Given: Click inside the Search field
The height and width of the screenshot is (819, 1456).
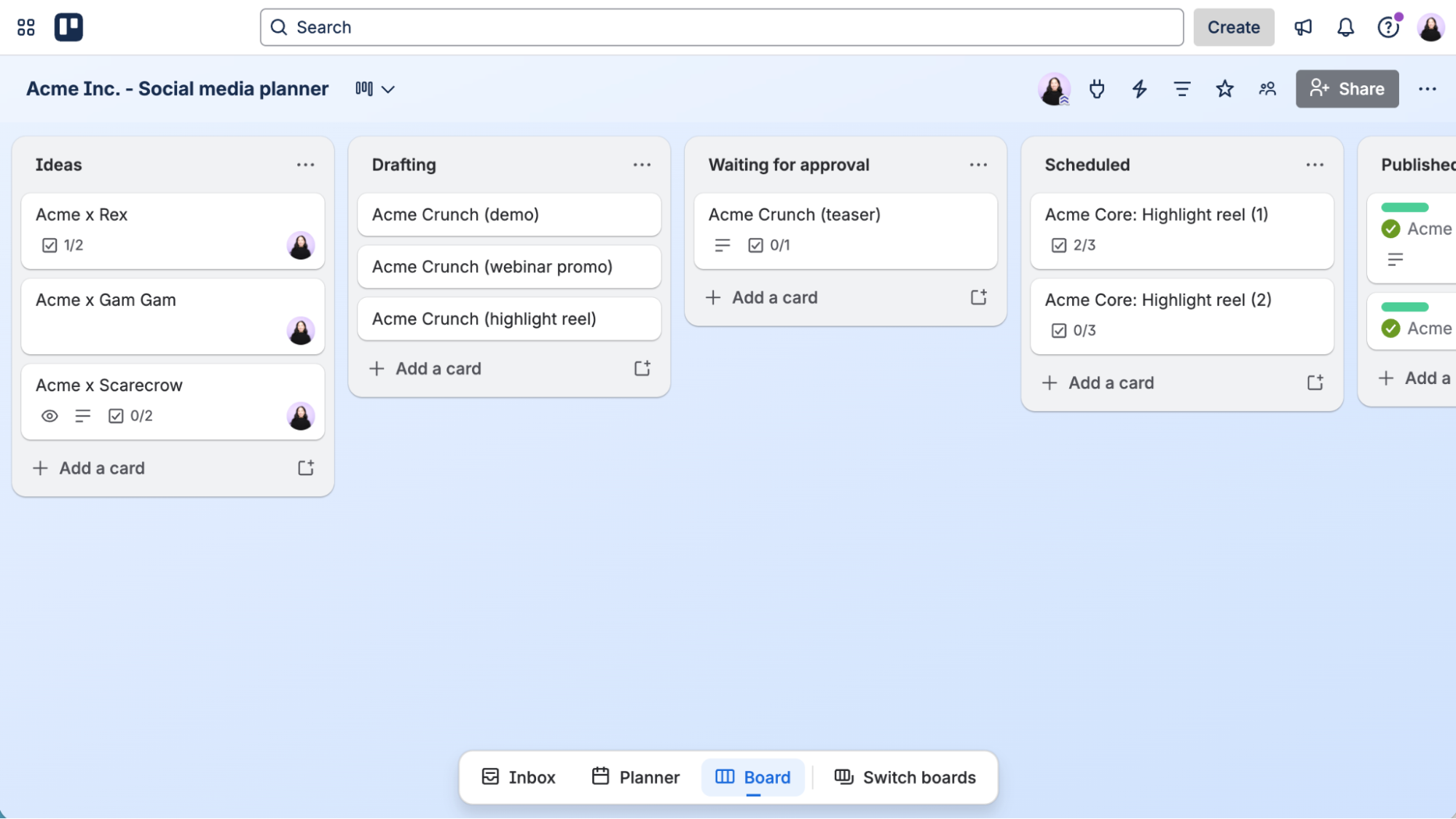Looking at the screenshot, I should tap(510, 27).
